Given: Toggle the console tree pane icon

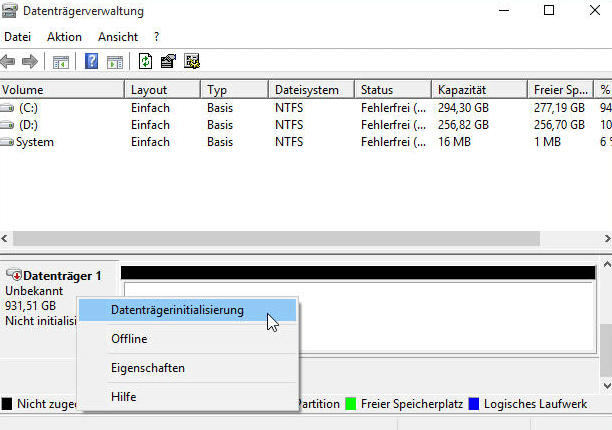Looking at the screenshot, I should click(60, 62).
